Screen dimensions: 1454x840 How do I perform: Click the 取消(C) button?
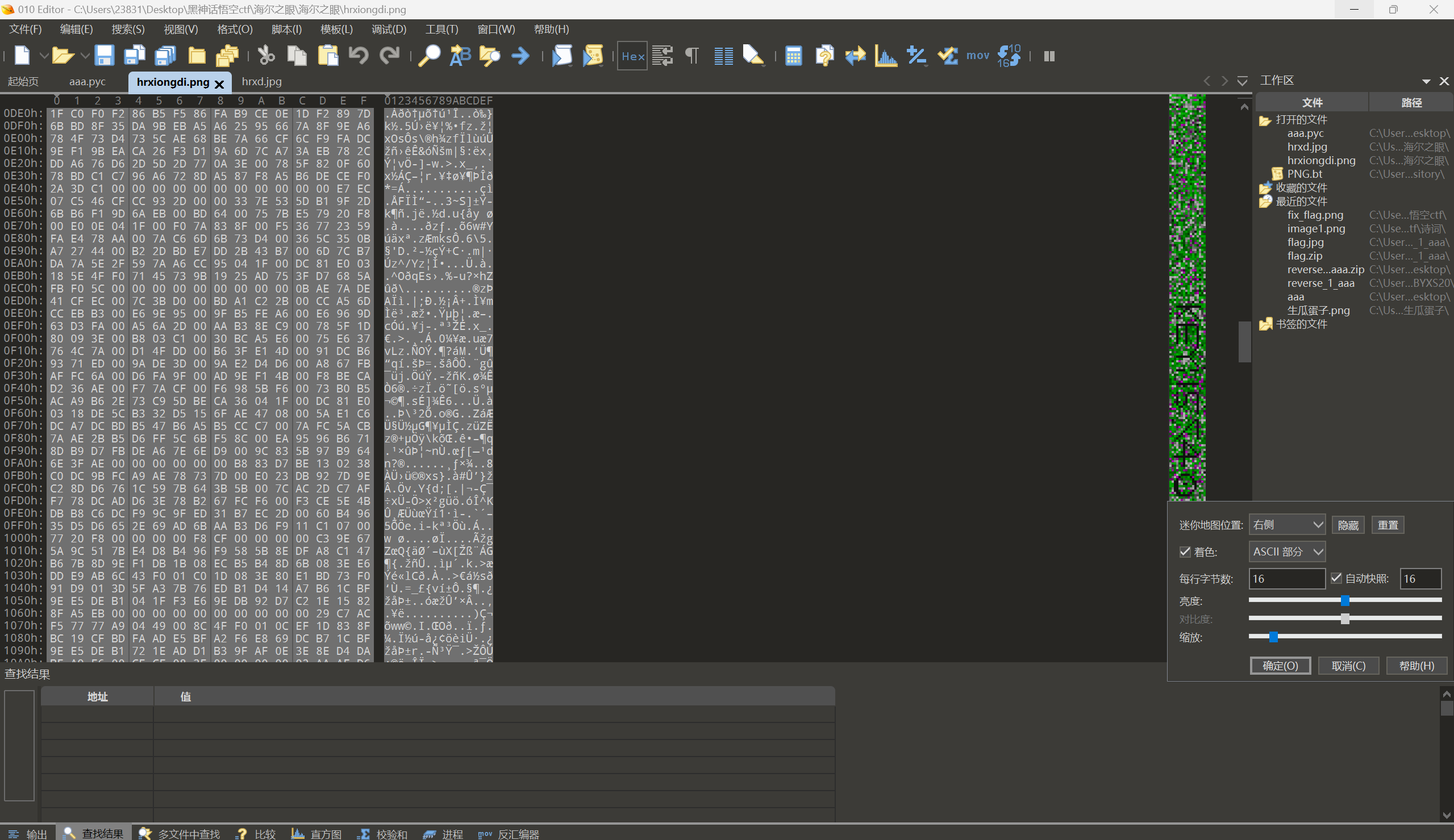tap(1348, 666)
